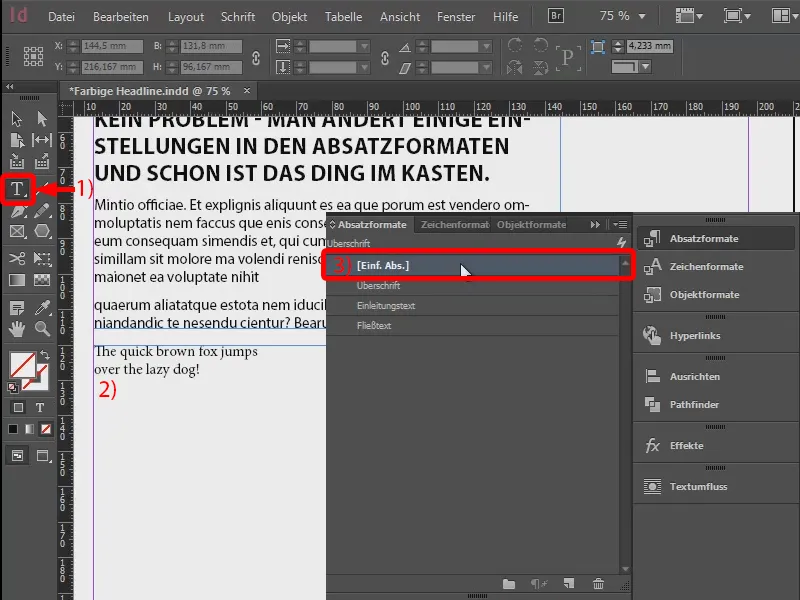This screenshot has width=800, height=600.
Task: Open the Bearbeiten menu
Action: [x=120, y=17]
